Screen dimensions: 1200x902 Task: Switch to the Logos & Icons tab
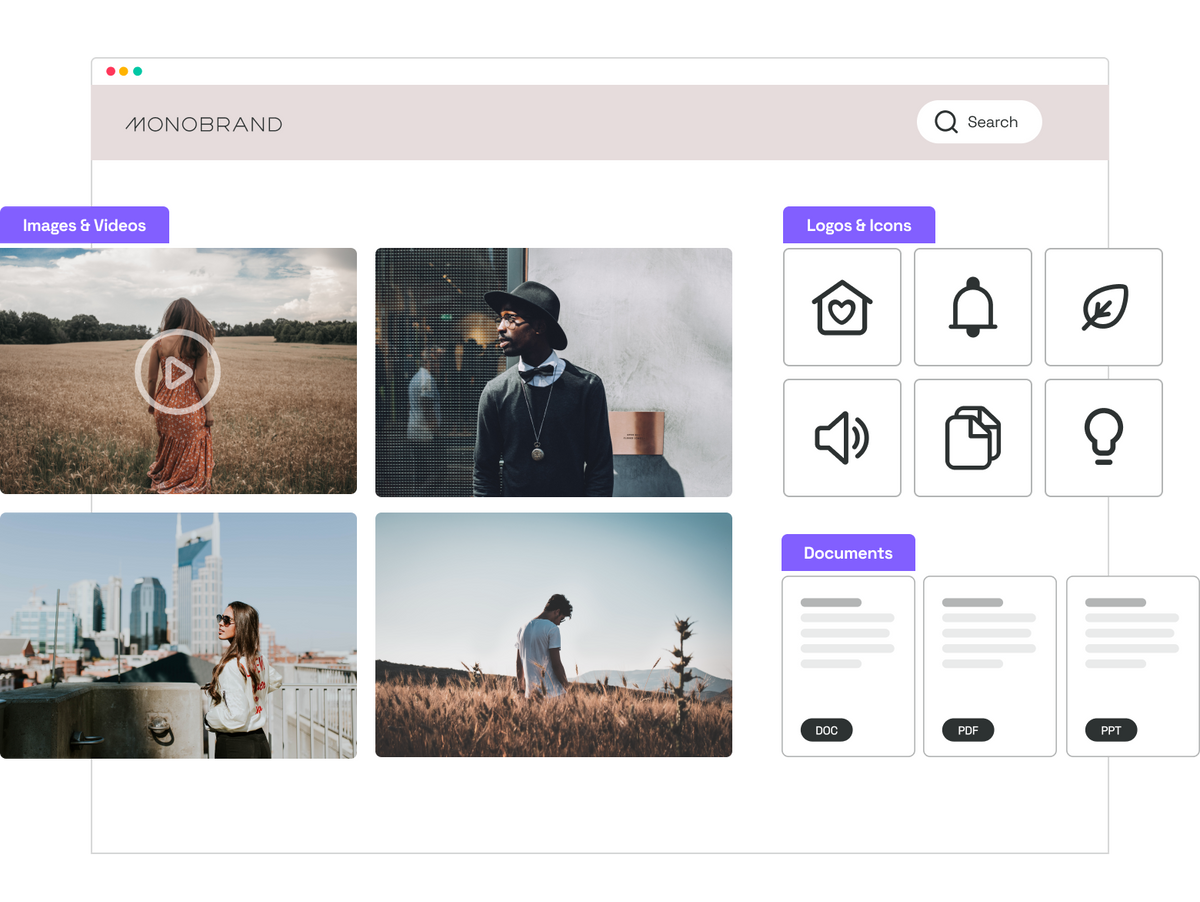pos(858,225)
